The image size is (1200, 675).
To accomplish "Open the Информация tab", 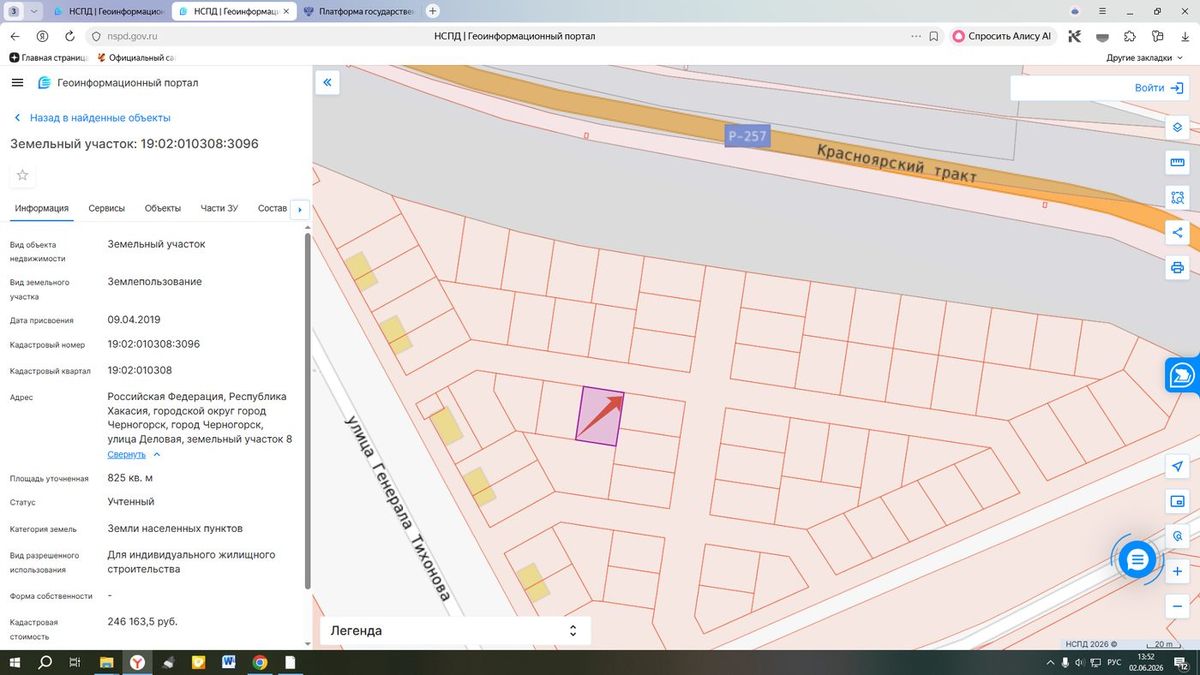I will (x=42, y=208).
